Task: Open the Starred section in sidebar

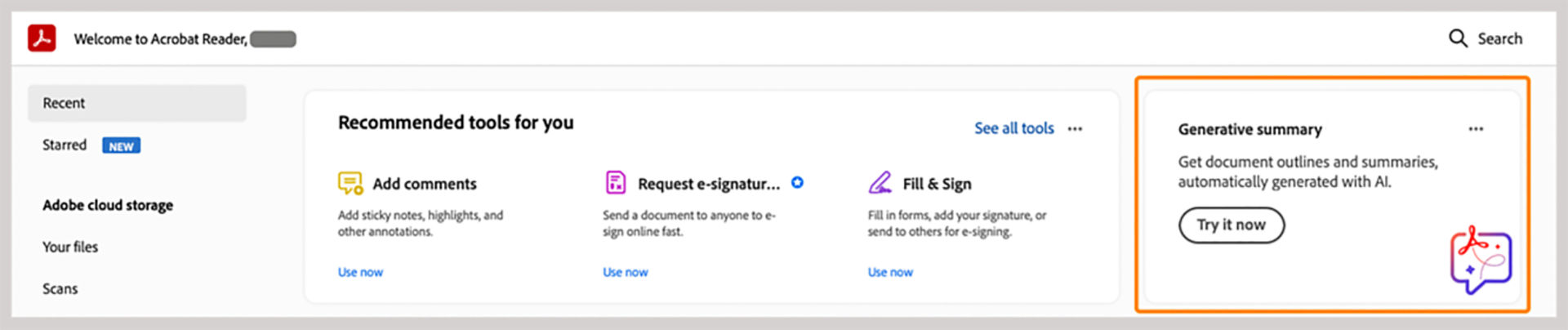Action: 65,145
